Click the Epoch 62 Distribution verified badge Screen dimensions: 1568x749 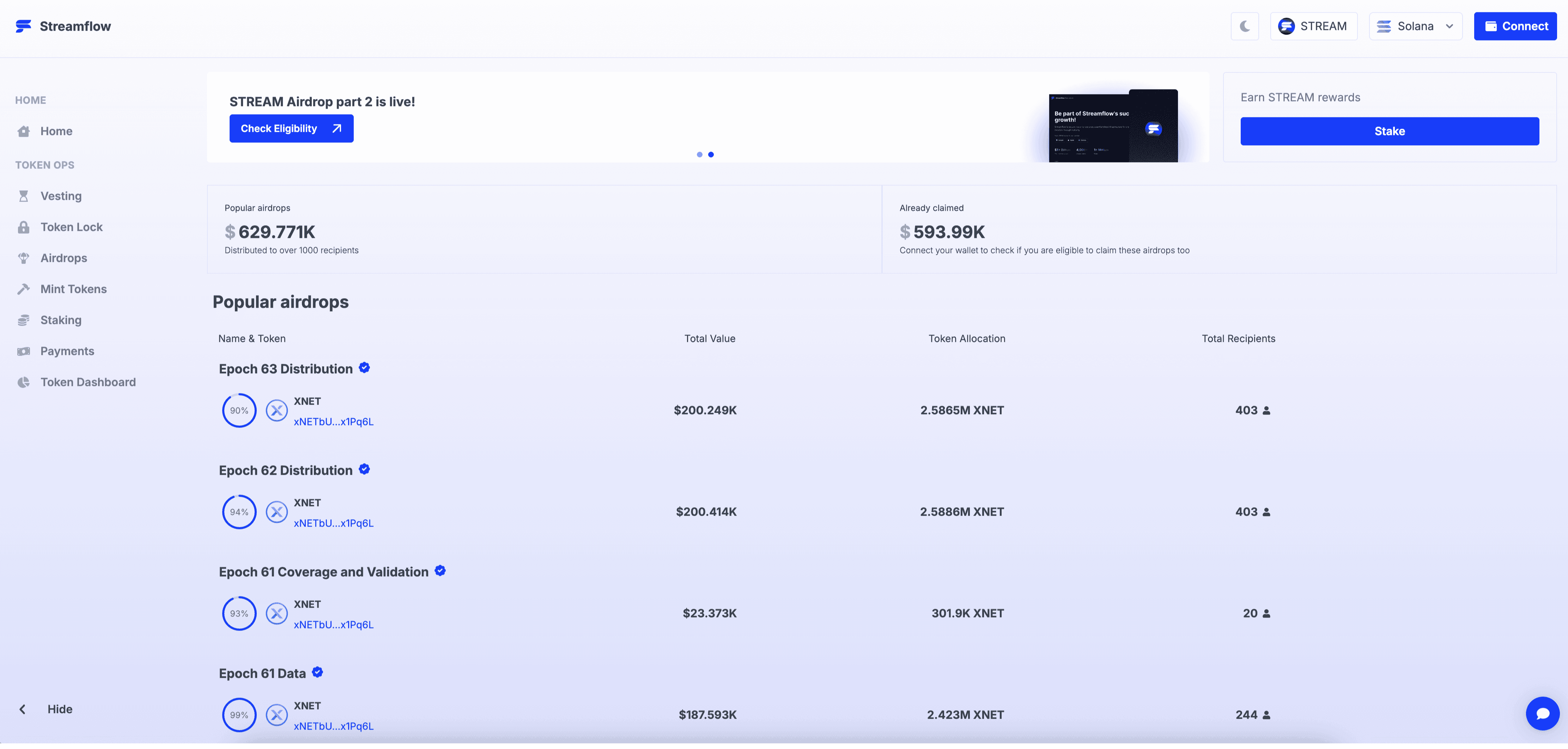[365, 469]
